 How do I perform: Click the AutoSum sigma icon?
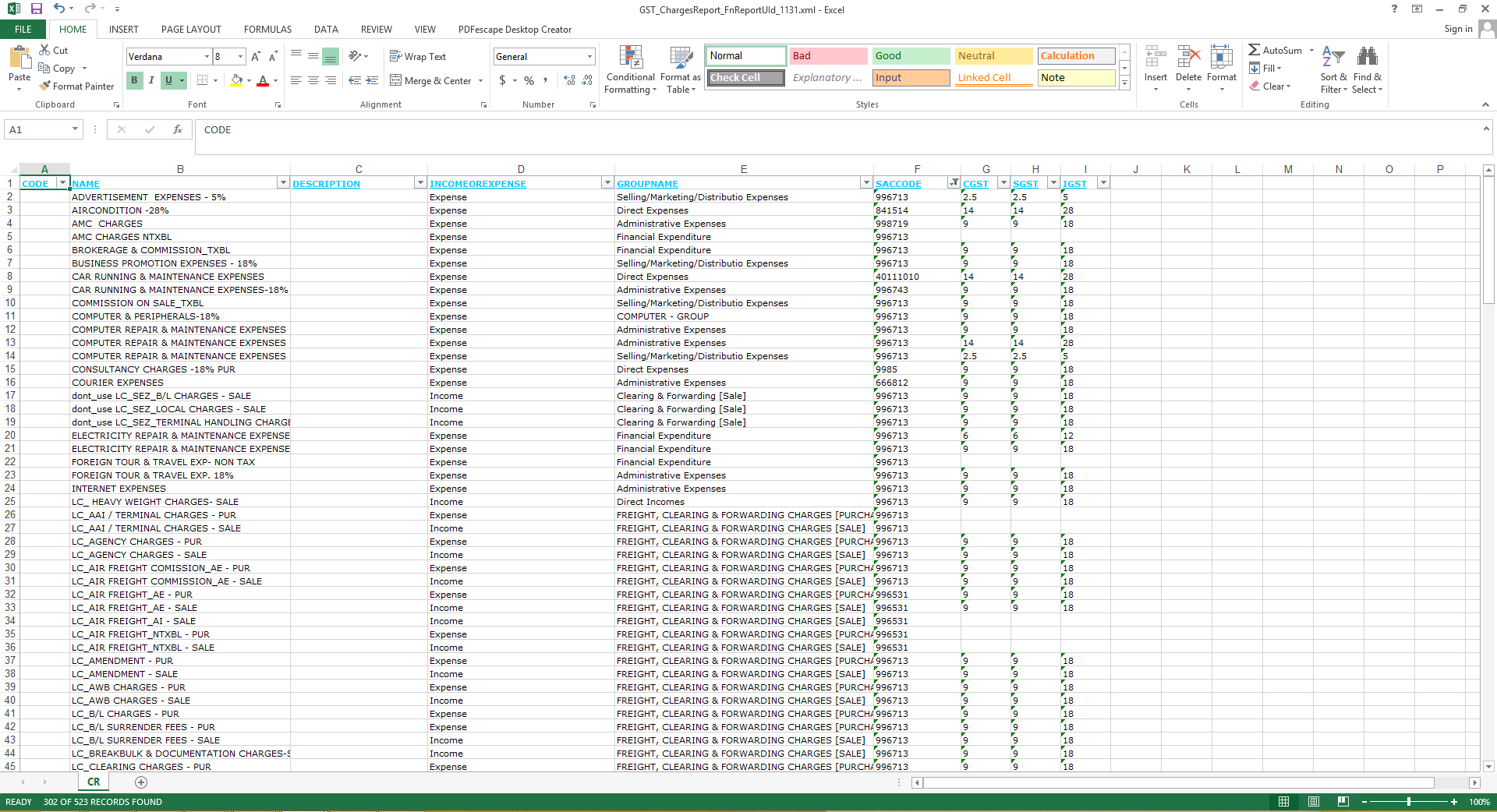tap(1254, 50)
